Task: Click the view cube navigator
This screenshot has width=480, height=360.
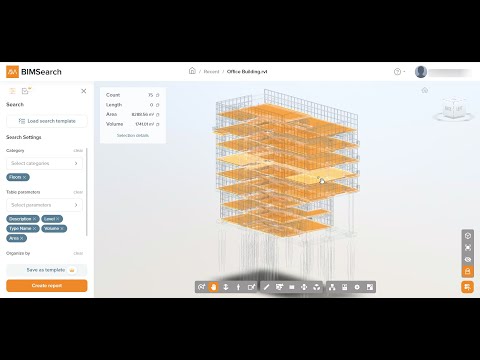Action: pyautogui.click(x=454, y=109)
